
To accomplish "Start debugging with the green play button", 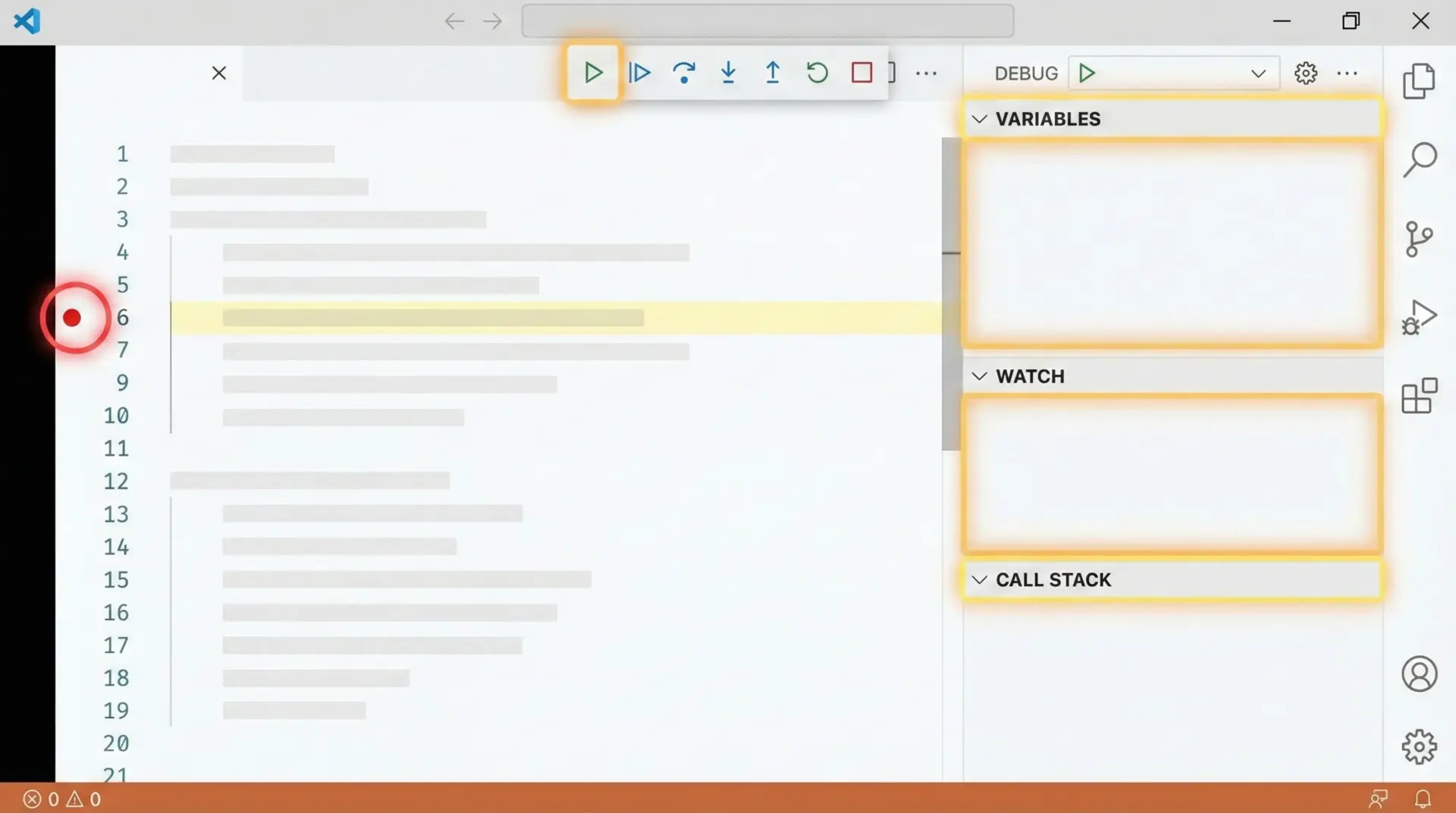I will [1087, 74].
